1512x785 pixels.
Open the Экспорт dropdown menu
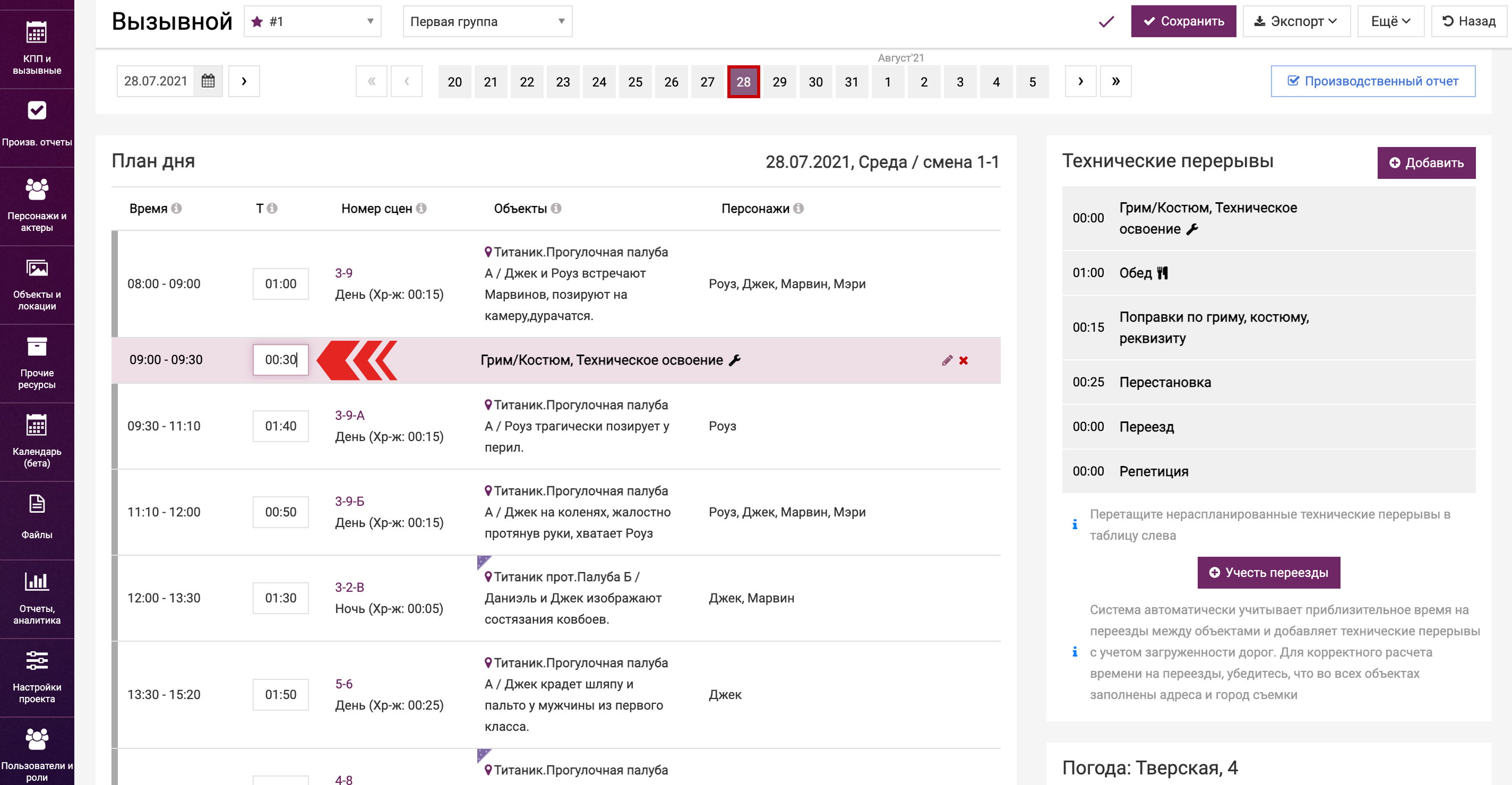tap(1295, 22)
